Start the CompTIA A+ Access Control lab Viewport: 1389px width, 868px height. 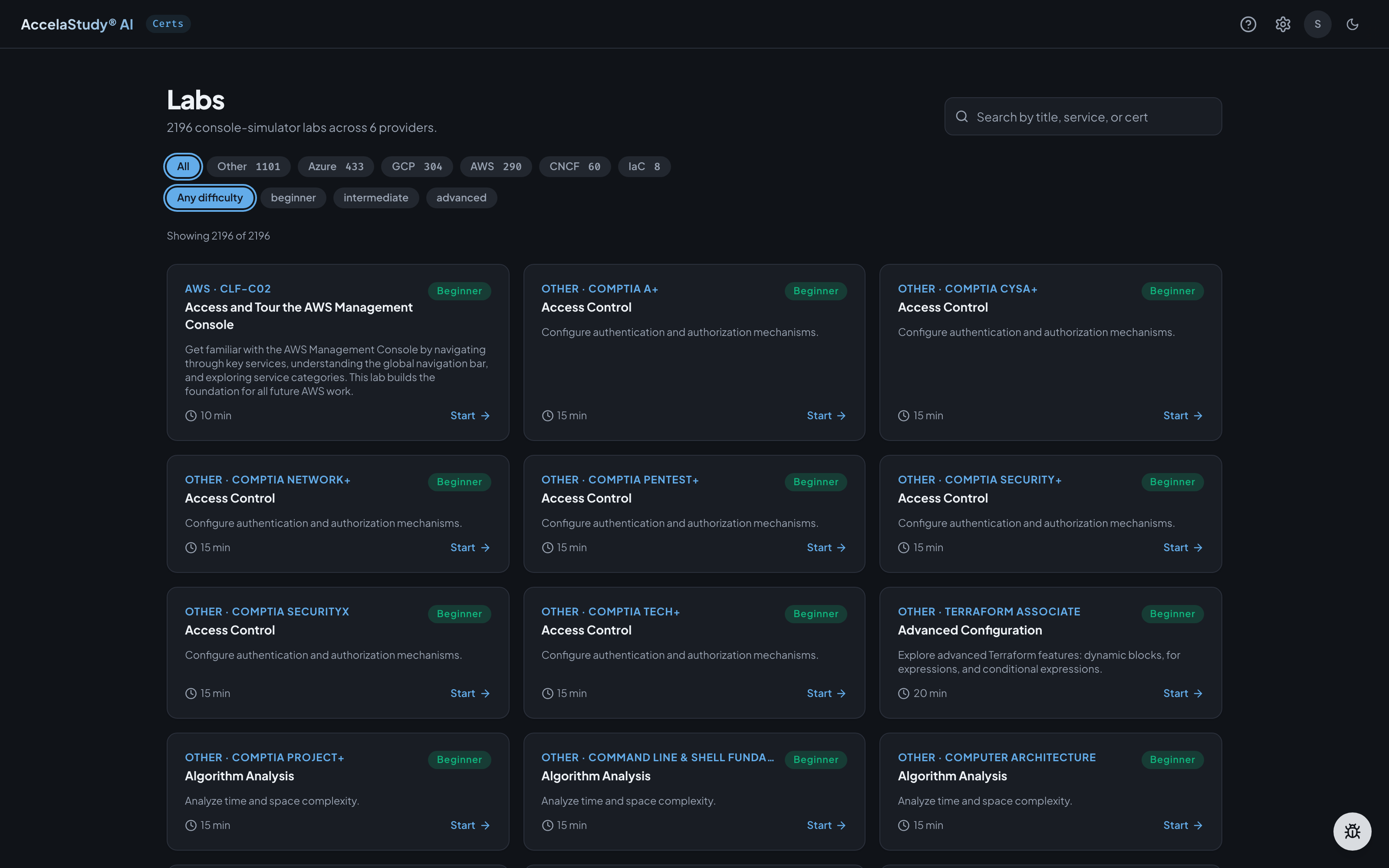826,416
